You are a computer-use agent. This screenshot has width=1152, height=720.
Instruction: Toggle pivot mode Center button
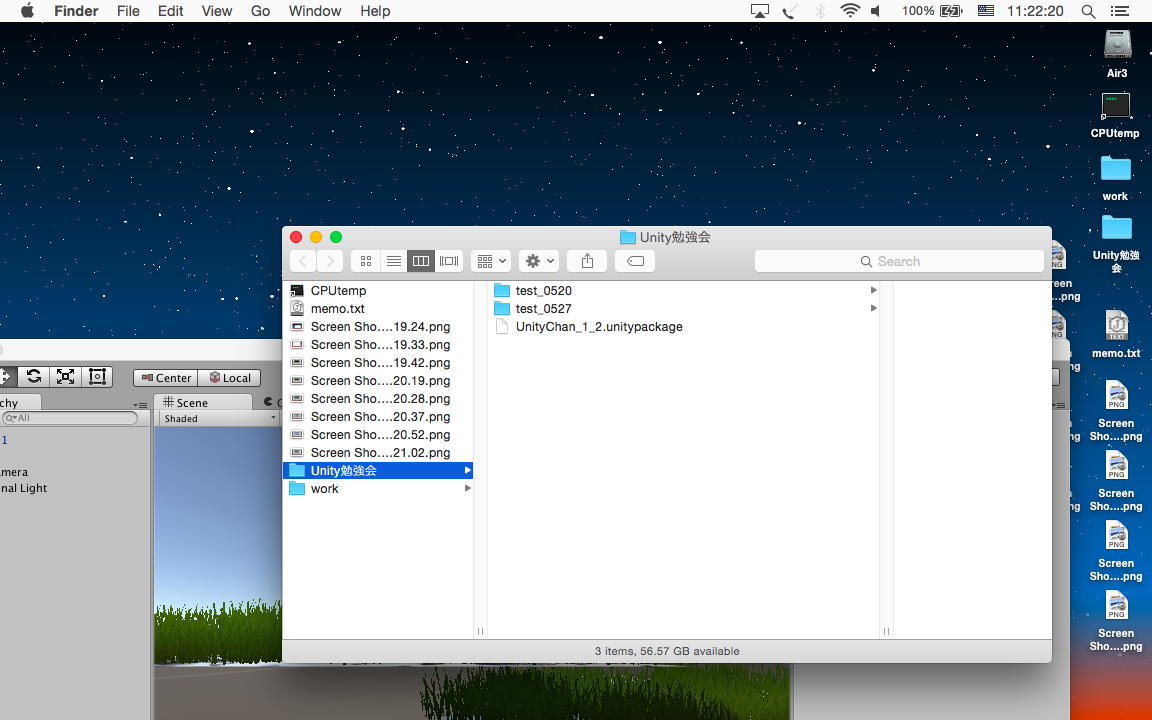click(x=166, y=378)
